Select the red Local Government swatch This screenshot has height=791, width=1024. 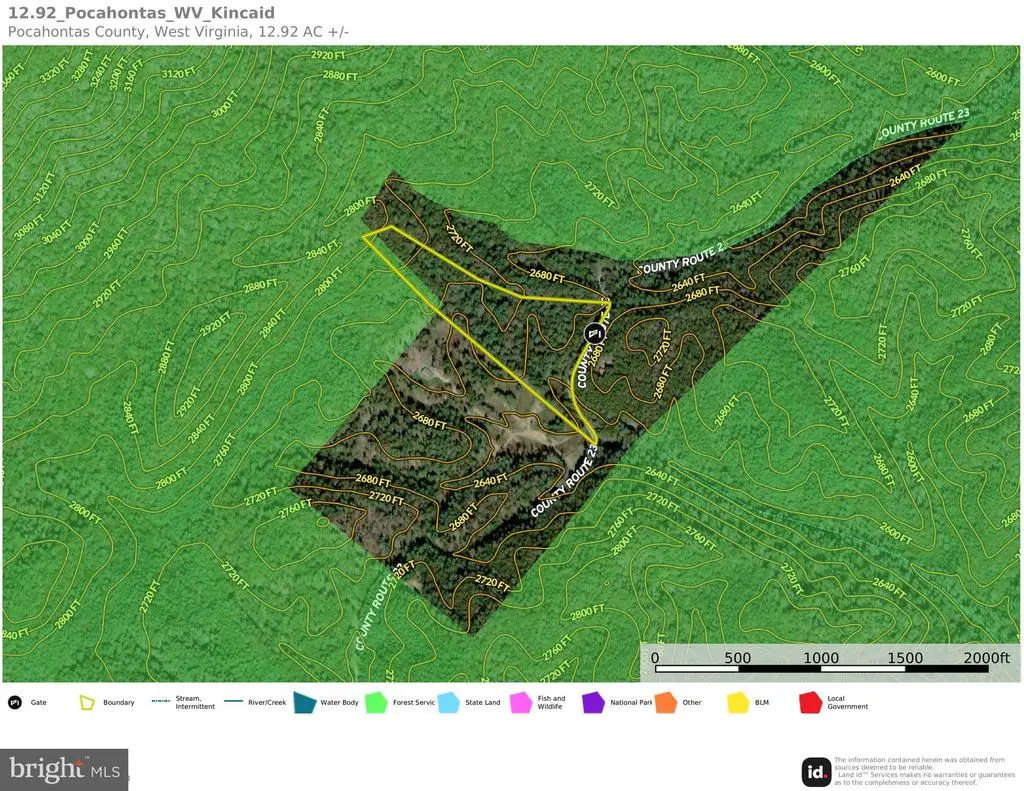coord(810,702)
